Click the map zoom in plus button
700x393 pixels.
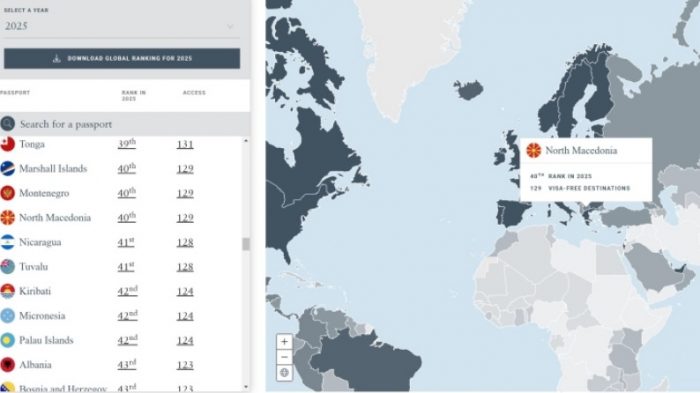(x=284, y=342)
